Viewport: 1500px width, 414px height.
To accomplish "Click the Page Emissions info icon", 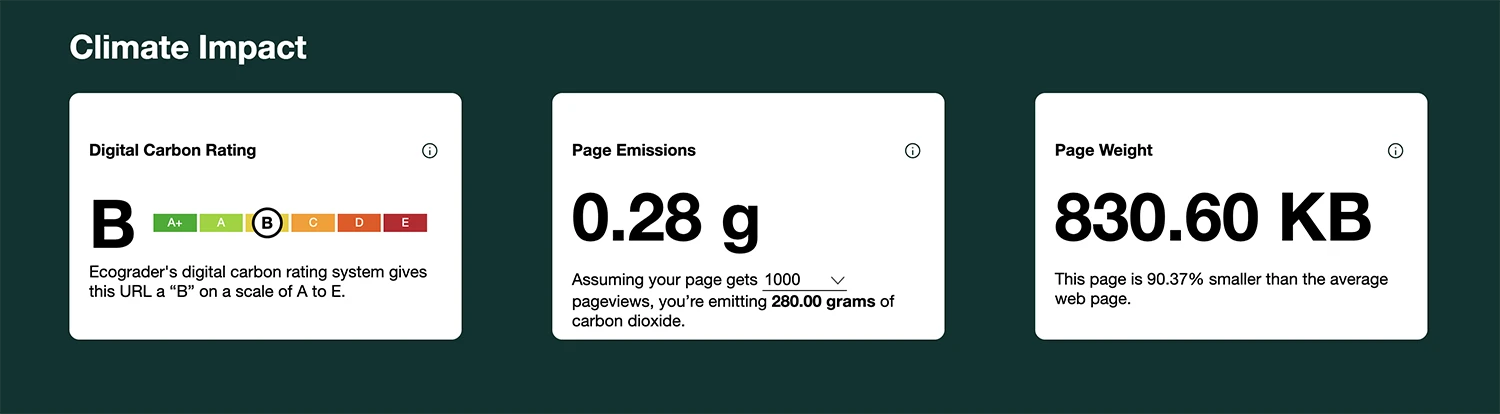I will 912,151.
